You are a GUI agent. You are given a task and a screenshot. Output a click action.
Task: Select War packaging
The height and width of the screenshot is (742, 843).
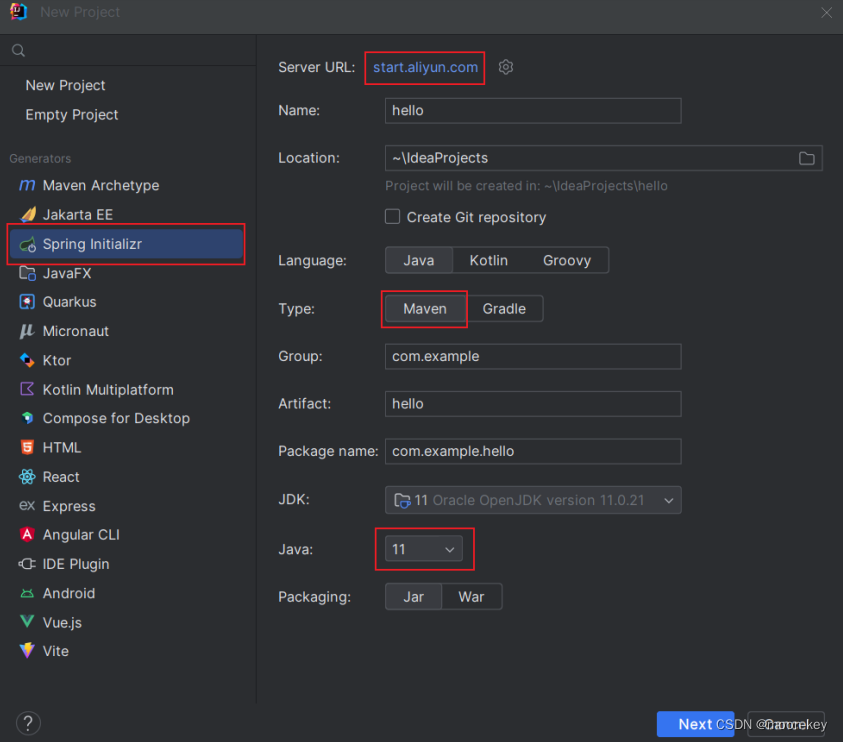(x=471, y=597)
